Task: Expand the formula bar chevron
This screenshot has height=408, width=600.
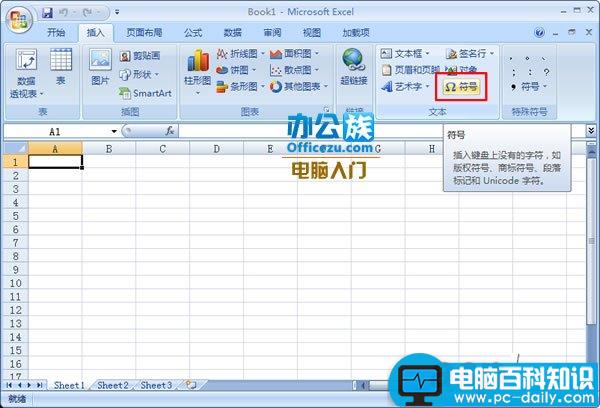Action: 591,131
